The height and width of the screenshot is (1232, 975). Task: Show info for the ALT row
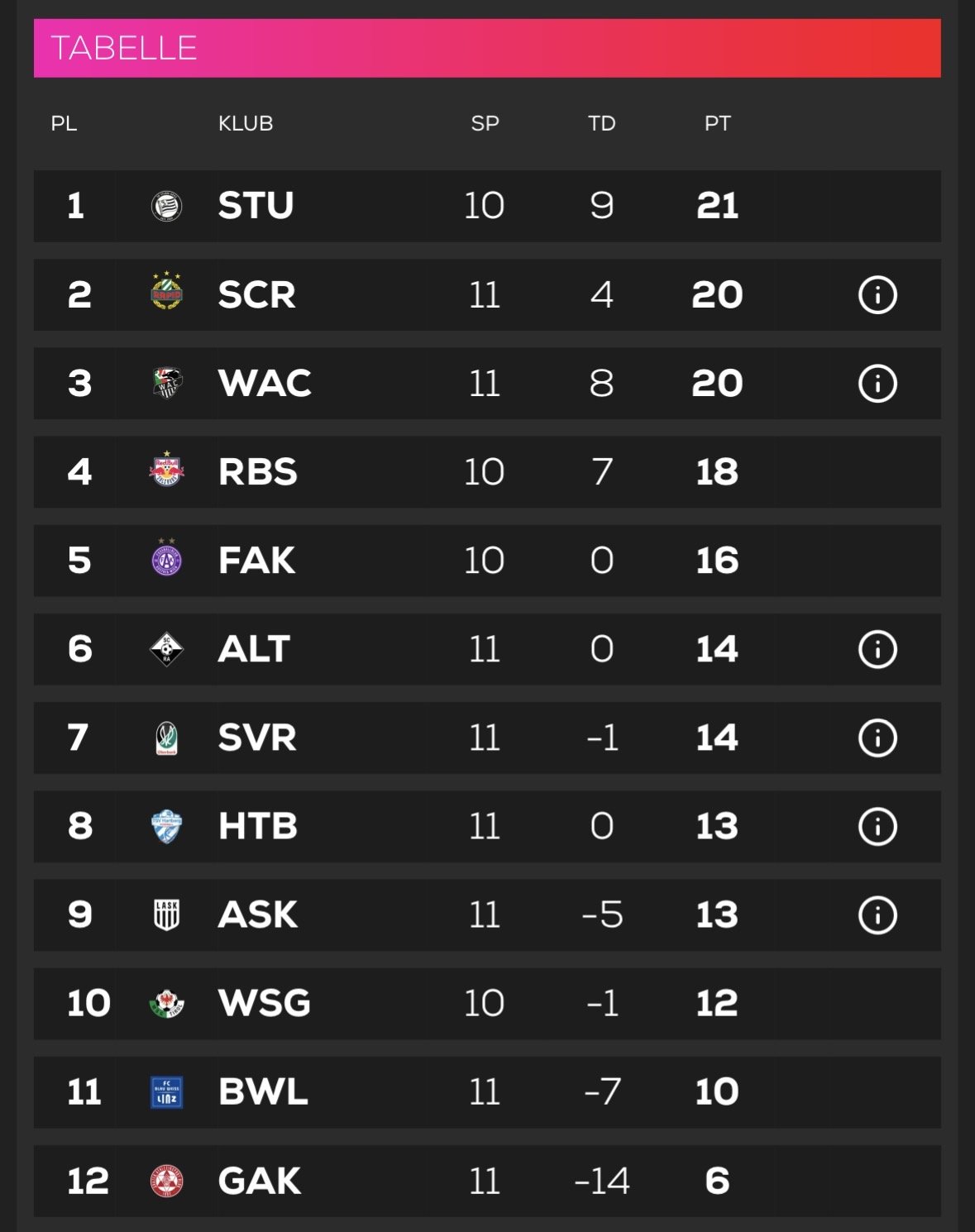coord(877,649)
